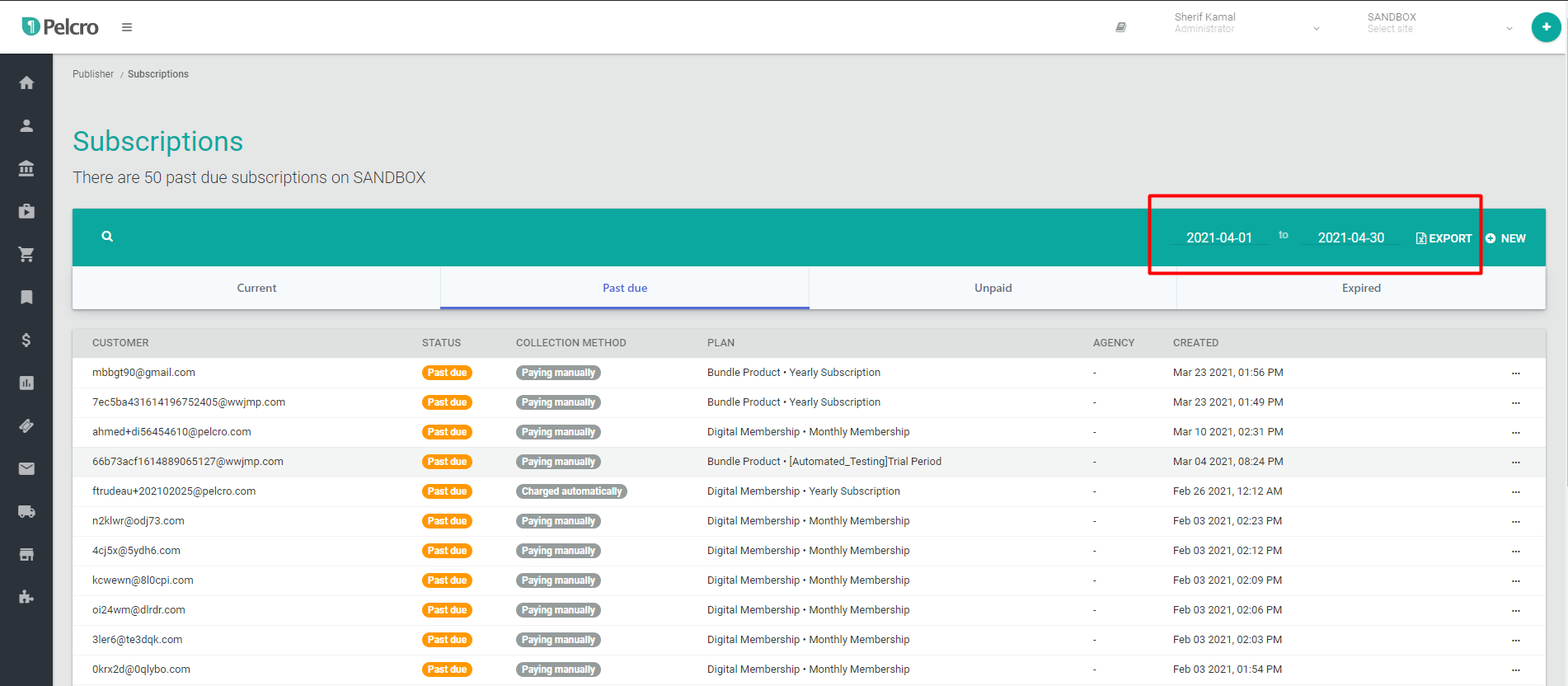
Task: Click the search magnifier icon
Action: [107, 237]
